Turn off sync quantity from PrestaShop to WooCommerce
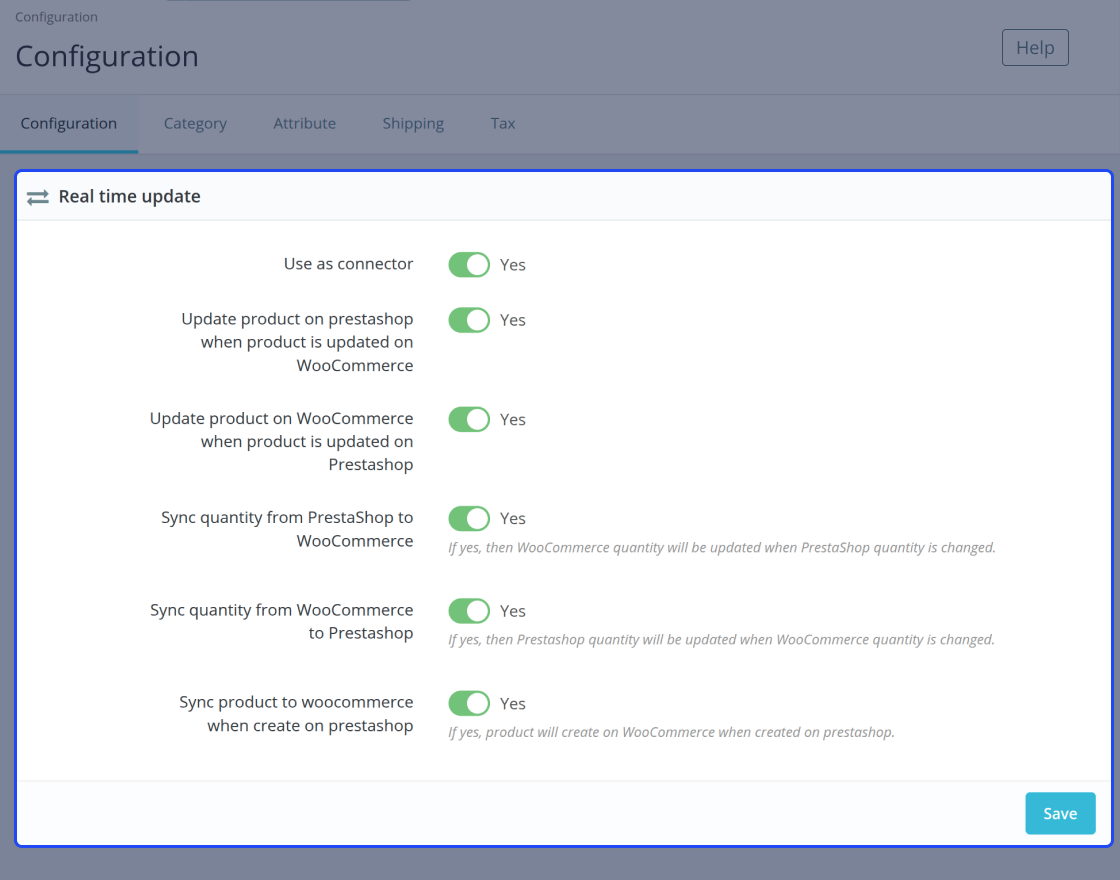Viewport: 1120px width, 880px height. pos(469,519)
